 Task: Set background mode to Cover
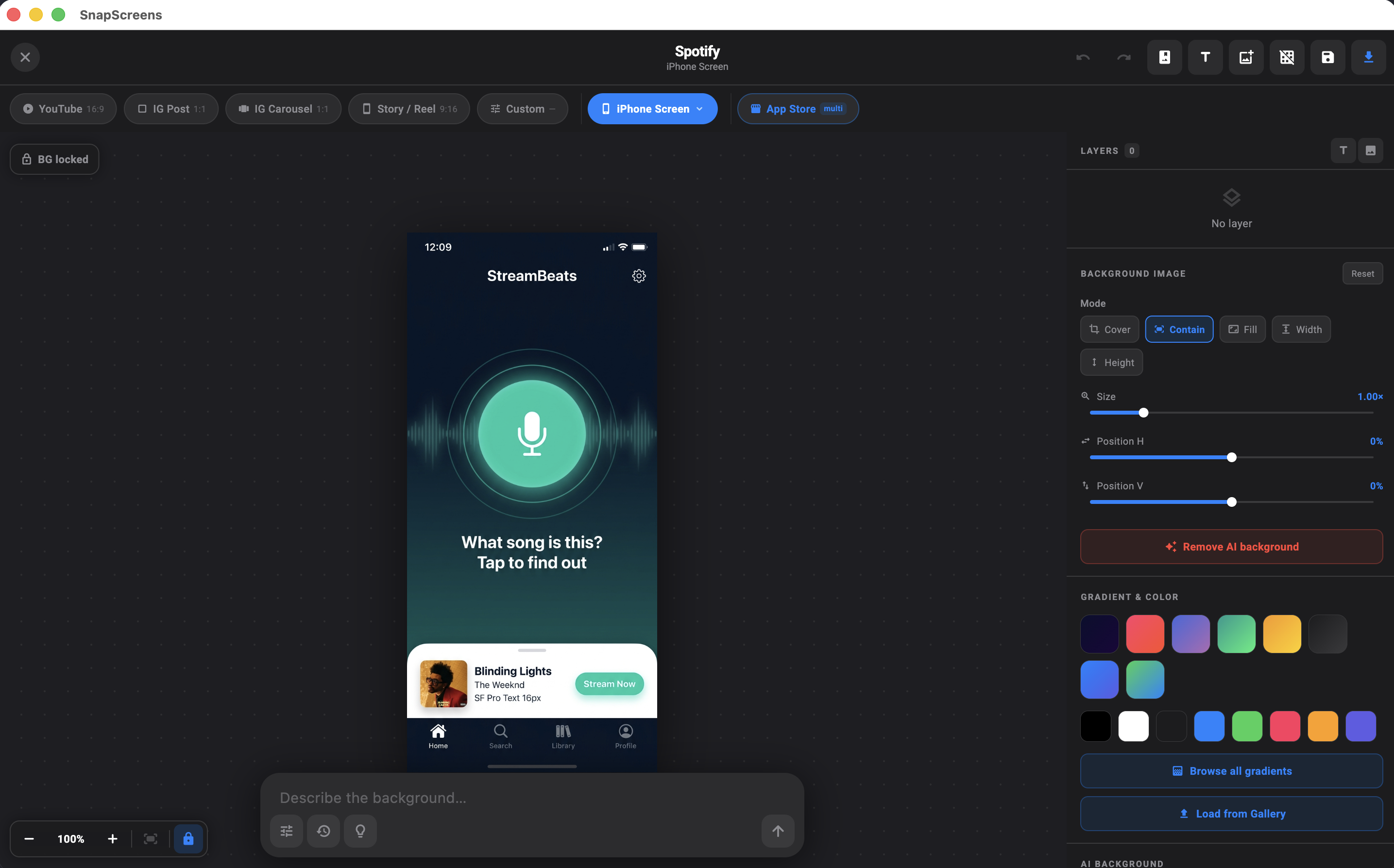[x=1110, y=329]
